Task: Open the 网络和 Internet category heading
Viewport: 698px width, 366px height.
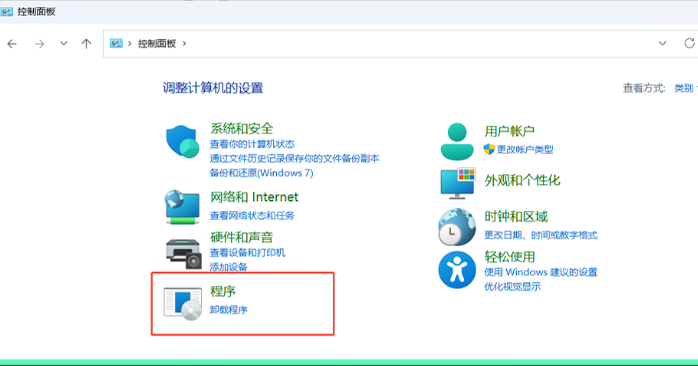Action: point(254,197)
